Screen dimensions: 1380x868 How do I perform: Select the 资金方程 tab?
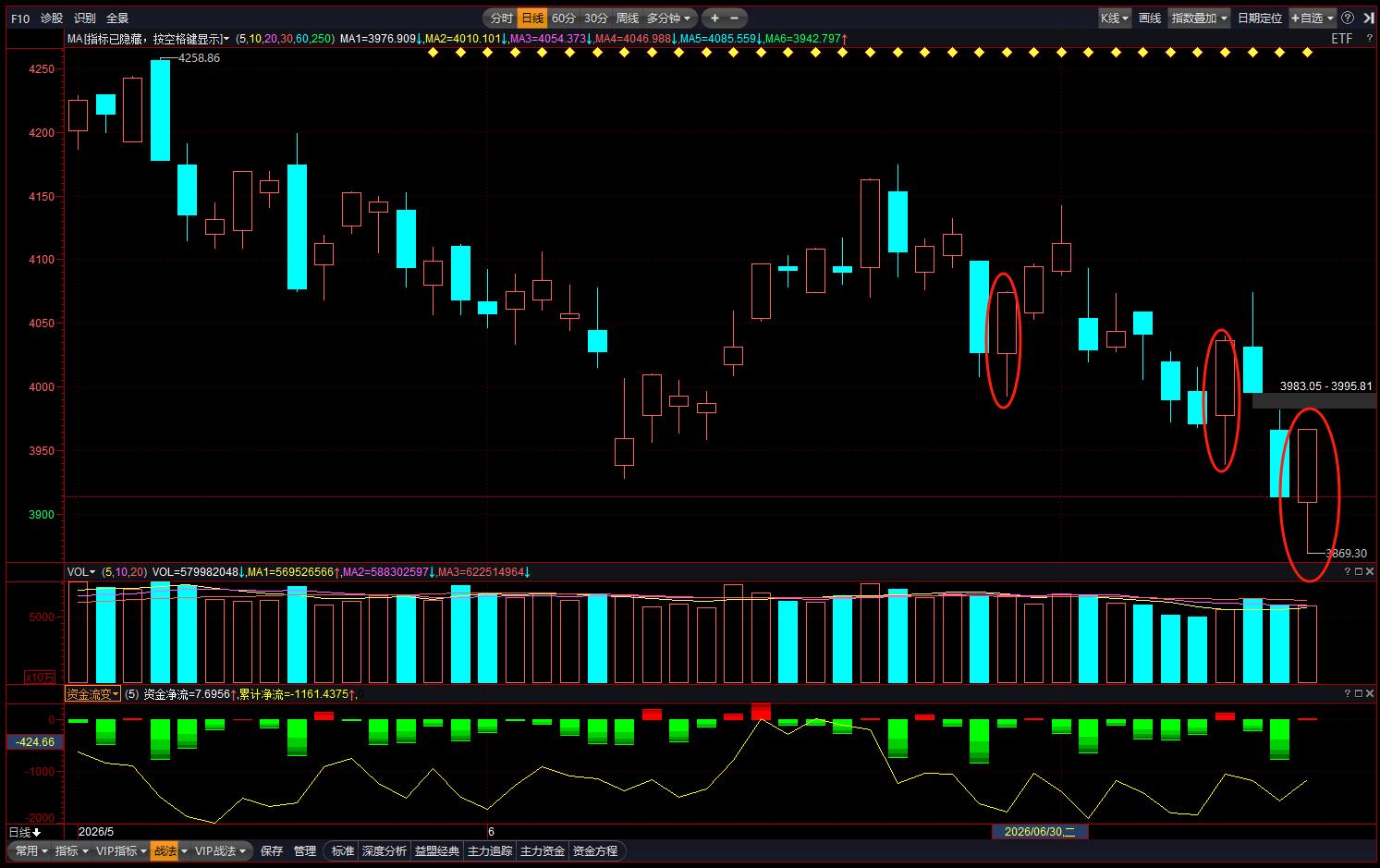tap(595, 850)
